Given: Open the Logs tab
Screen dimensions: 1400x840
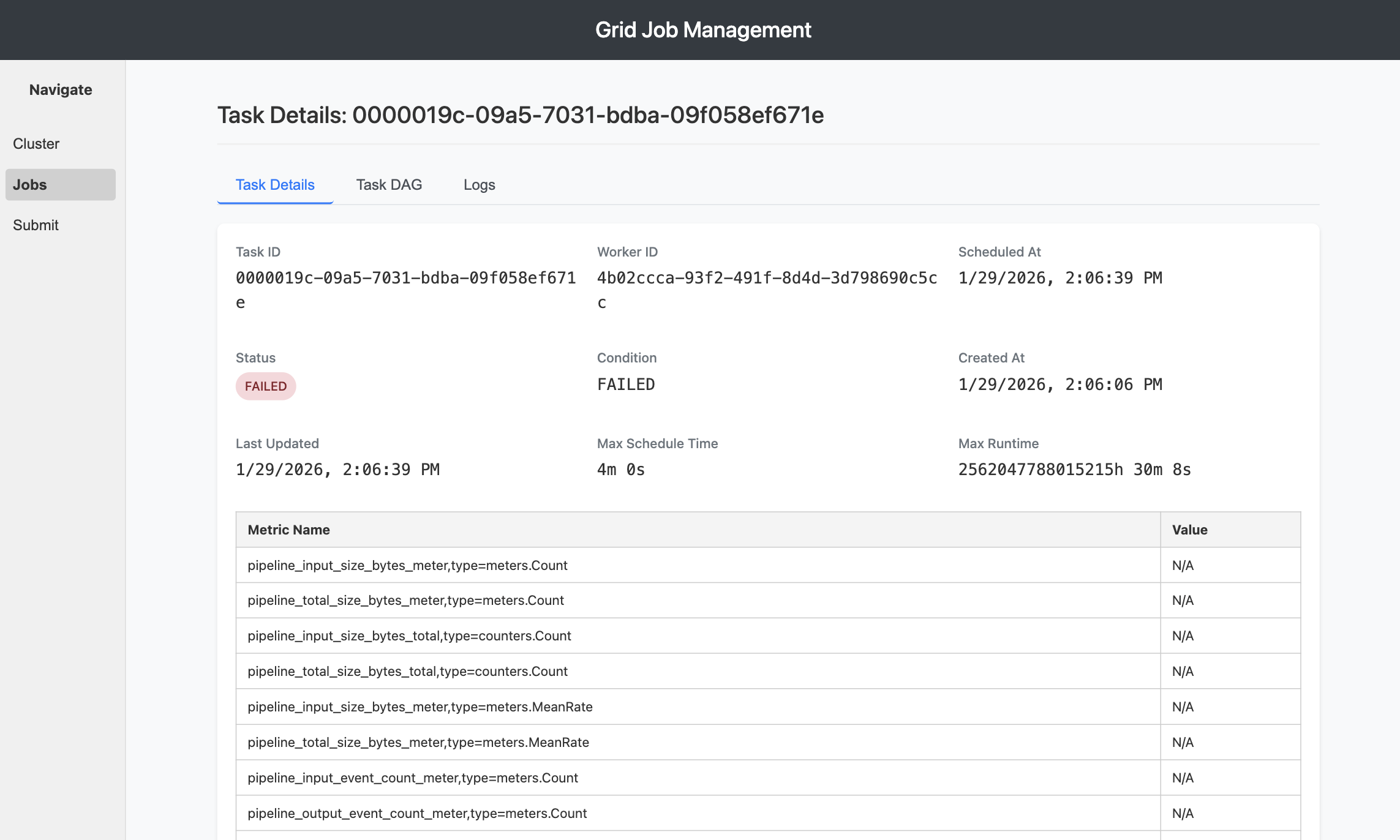Looking at the screenshot, I should point(479,185).
